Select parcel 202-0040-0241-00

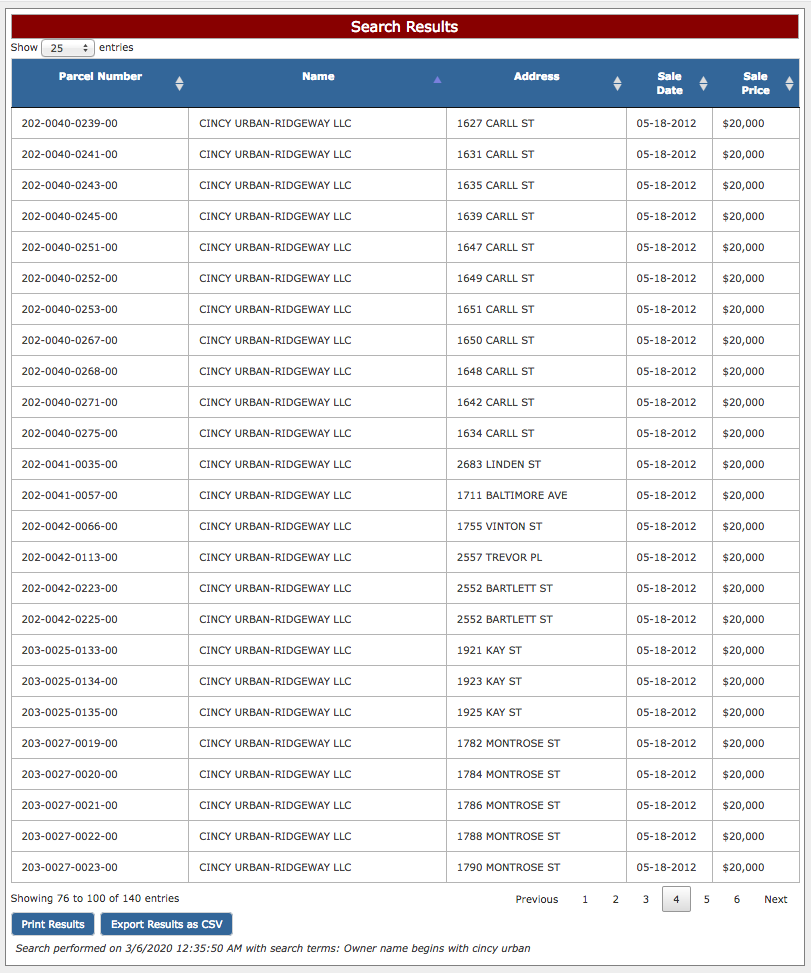click(x=69, y=155)
